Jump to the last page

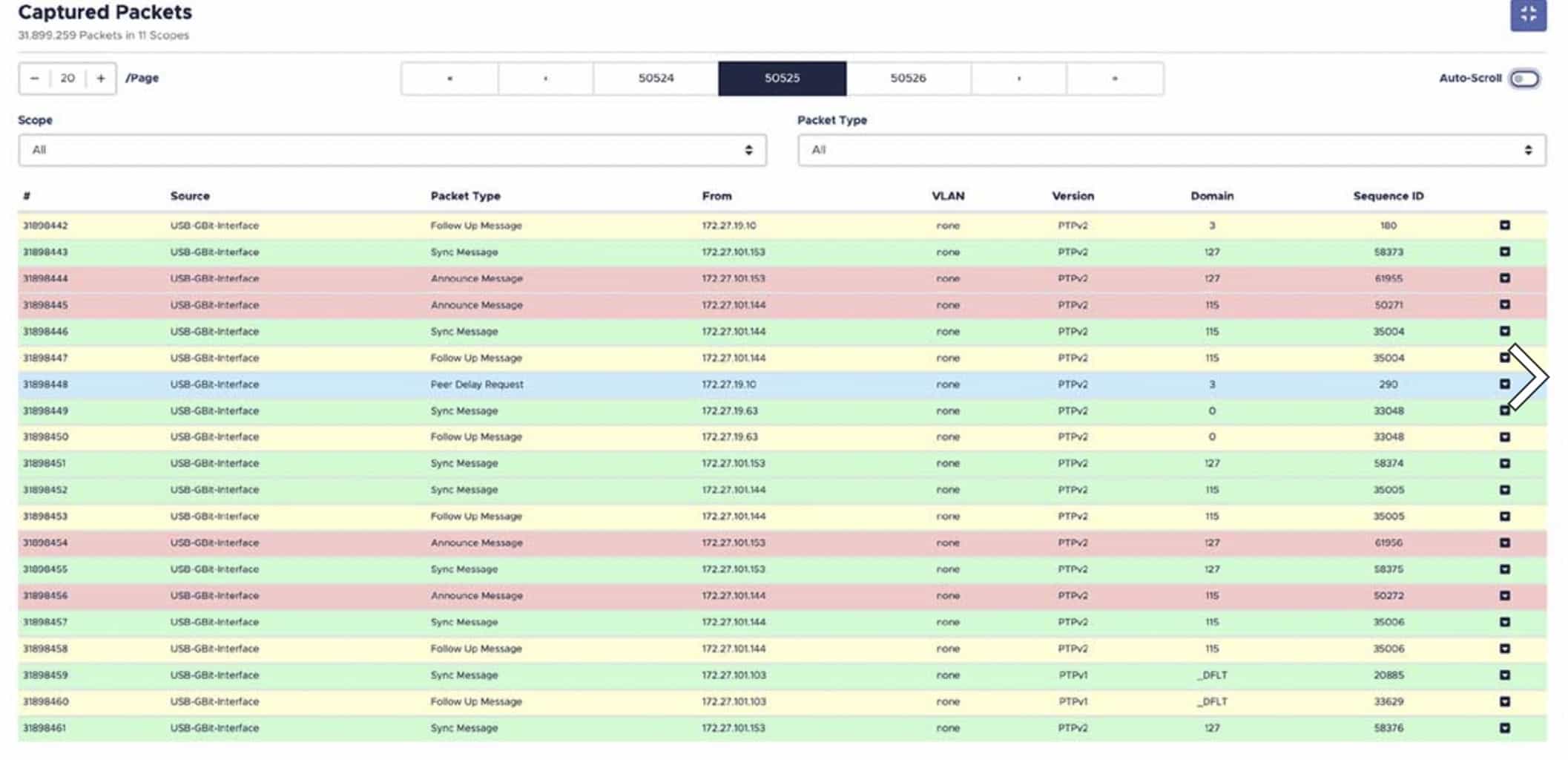point(1114,79)
